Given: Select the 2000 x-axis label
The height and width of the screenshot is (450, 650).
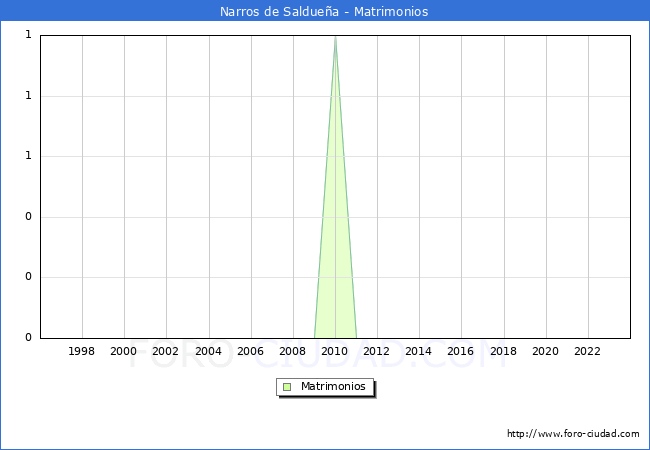Looking at the screenshot, I should click(124, 351).
